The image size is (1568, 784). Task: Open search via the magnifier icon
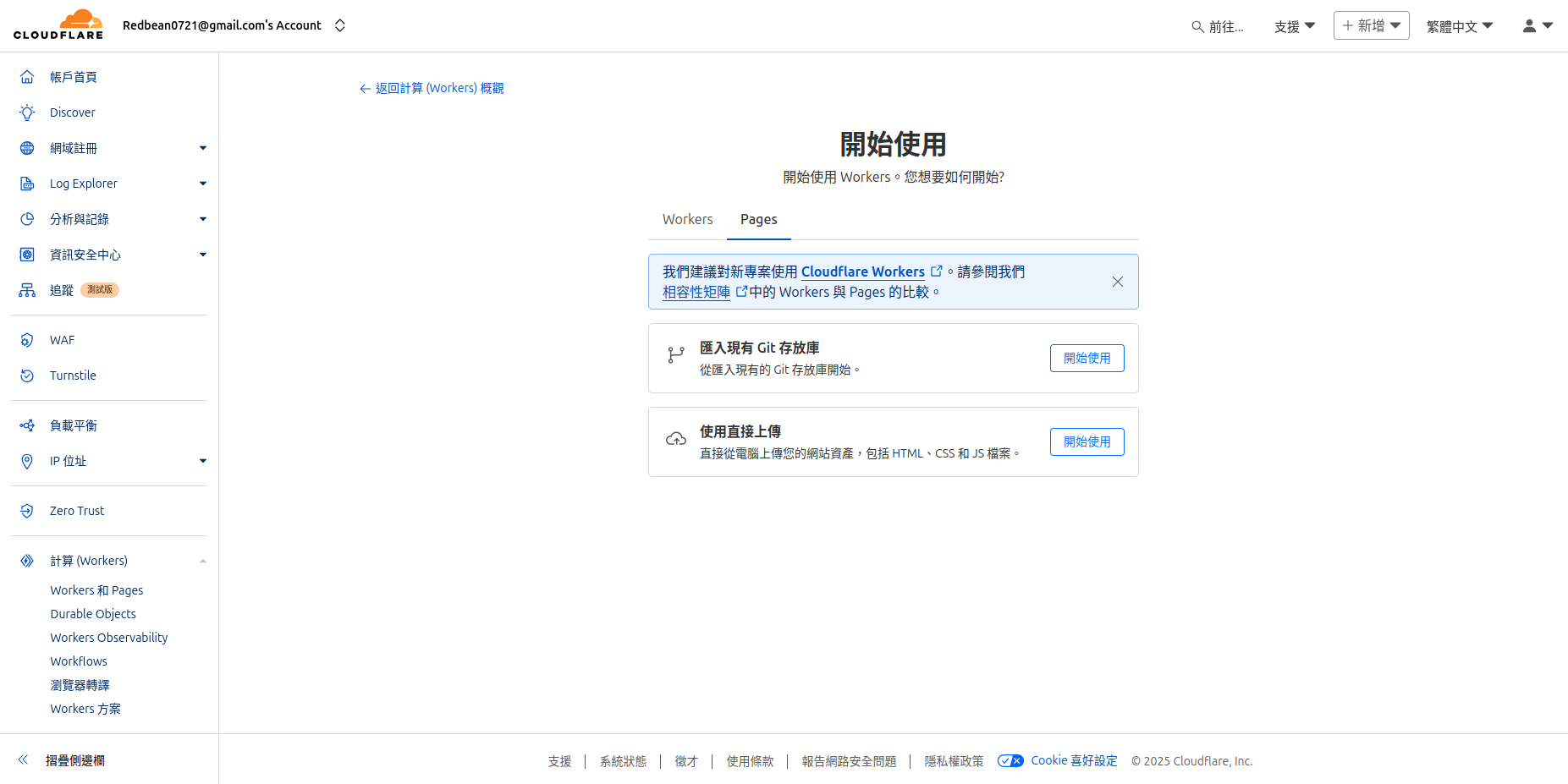(x=1197, y=25)
